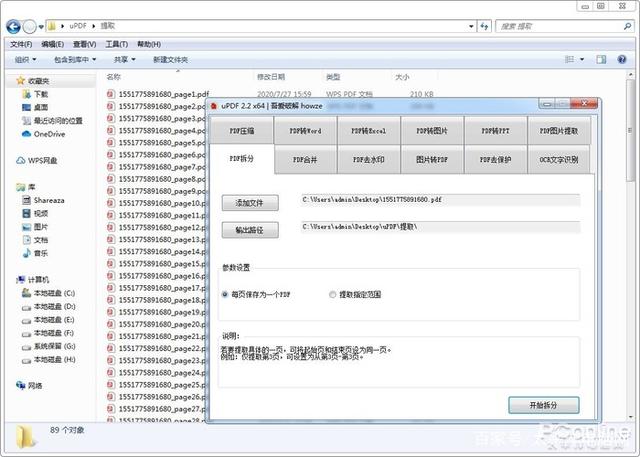Click the search magnifier icon in Explorer
The image size is (640, 457).
pyautogui.click(x=627, y=26)
